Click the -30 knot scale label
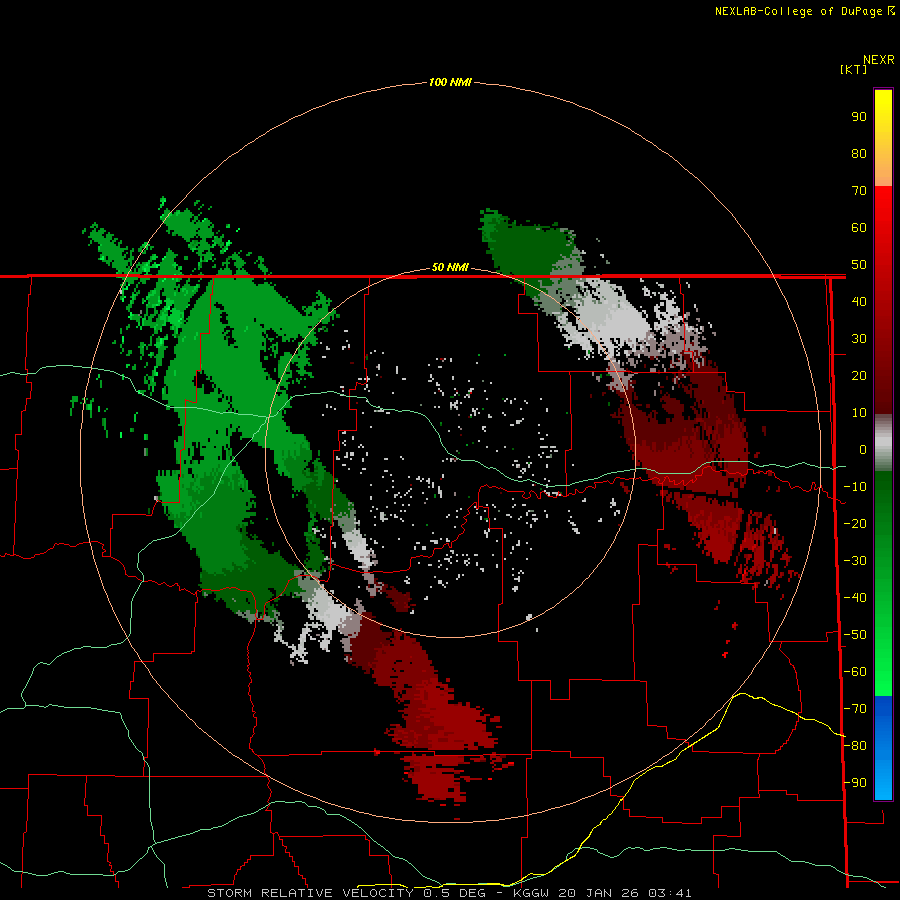Image resolution: width=900 pixels, height=900 pixels. [x=855, y=561]
